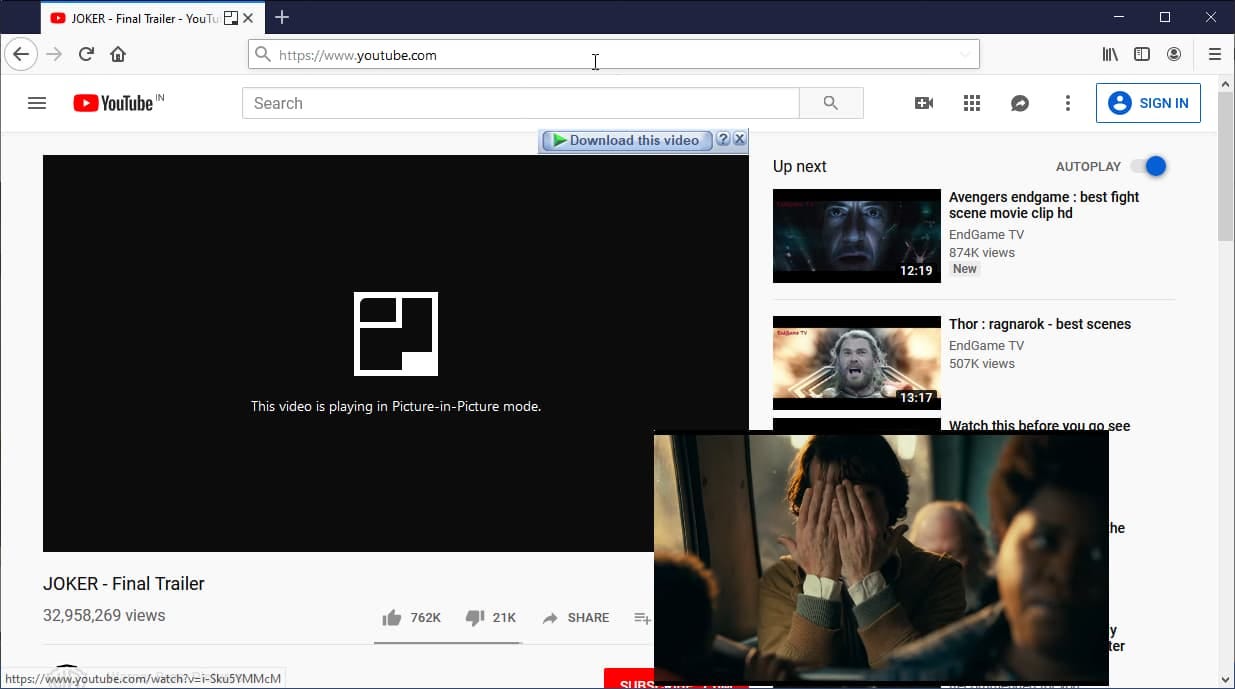This screenshot has width=1235, height=689.
Task: Close the JOKER Final Trailer tab
Action: 248,18
